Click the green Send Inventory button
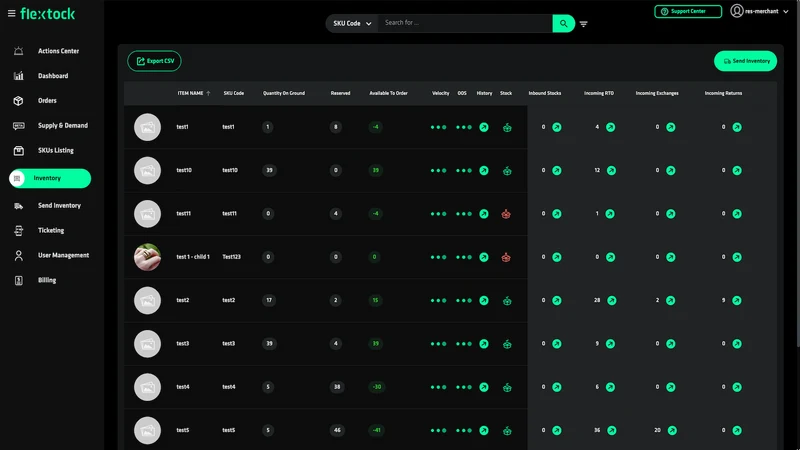 [745, 61]
